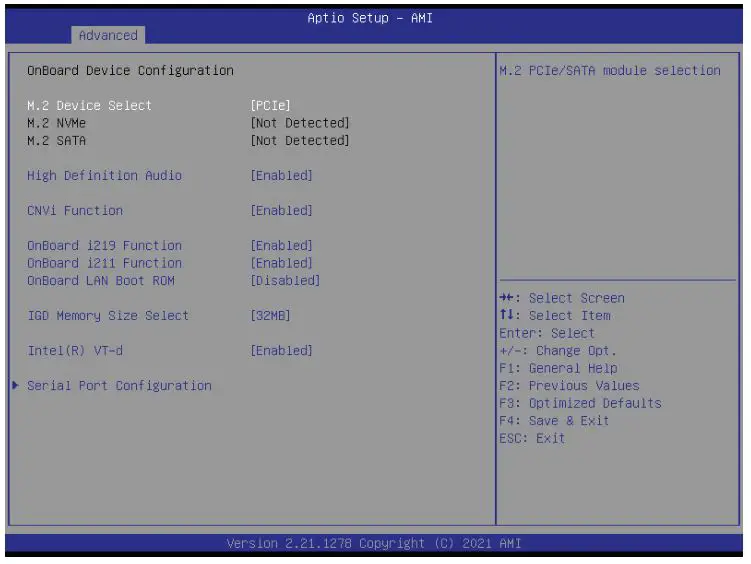Click the Enter: Select hint
751x564 pixels.
547,333
